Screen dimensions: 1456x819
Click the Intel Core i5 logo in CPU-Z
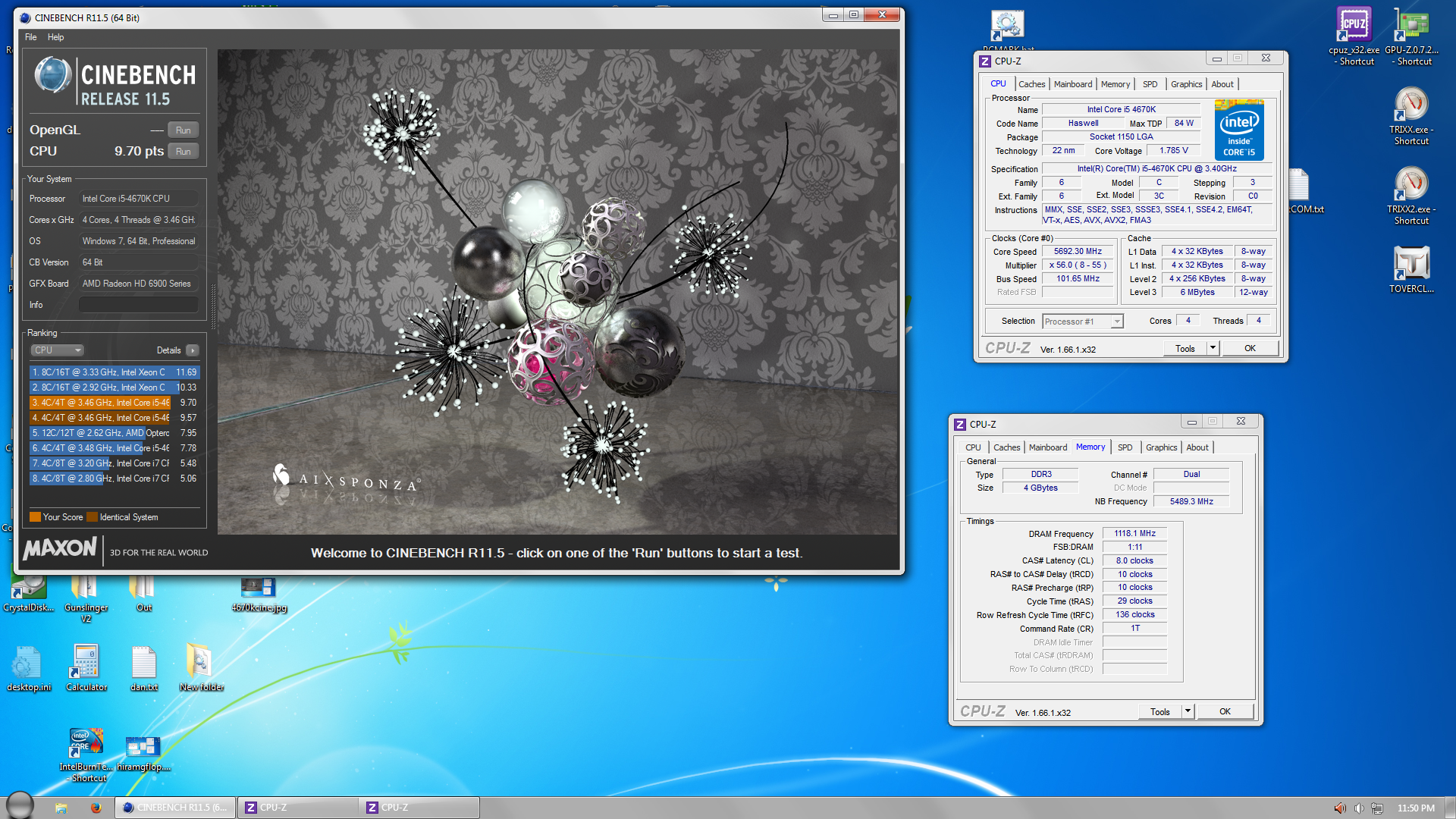(1239, 130)
